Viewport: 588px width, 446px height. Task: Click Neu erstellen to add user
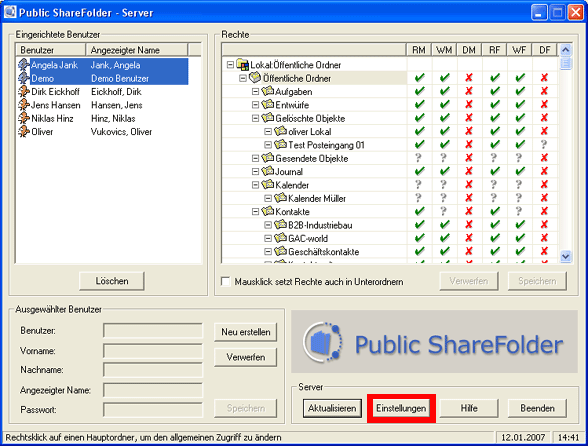coord(246,332)
